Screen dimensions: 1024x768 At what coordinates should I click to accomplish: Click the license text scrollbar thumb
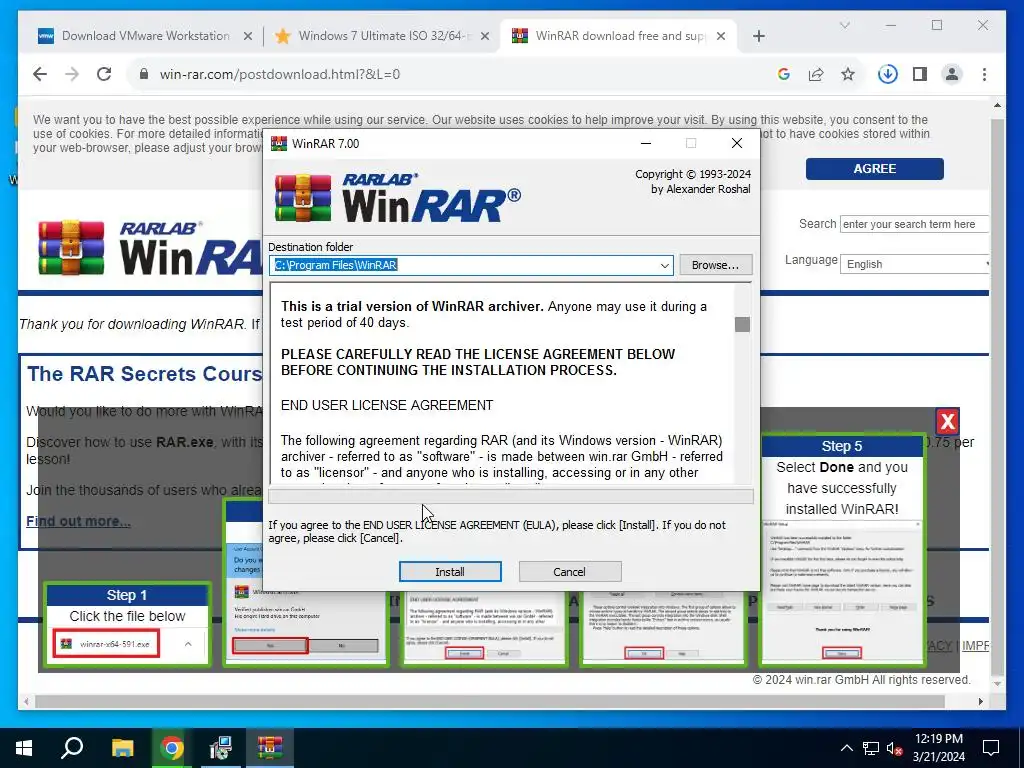(742, 324)
